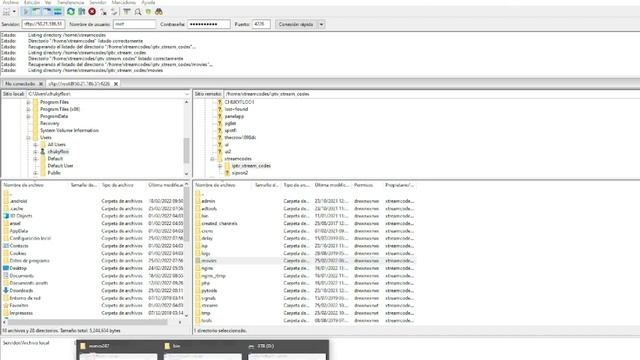Click the Puerto port field
Screen dimensions: 640x360
tap(261, 24)
